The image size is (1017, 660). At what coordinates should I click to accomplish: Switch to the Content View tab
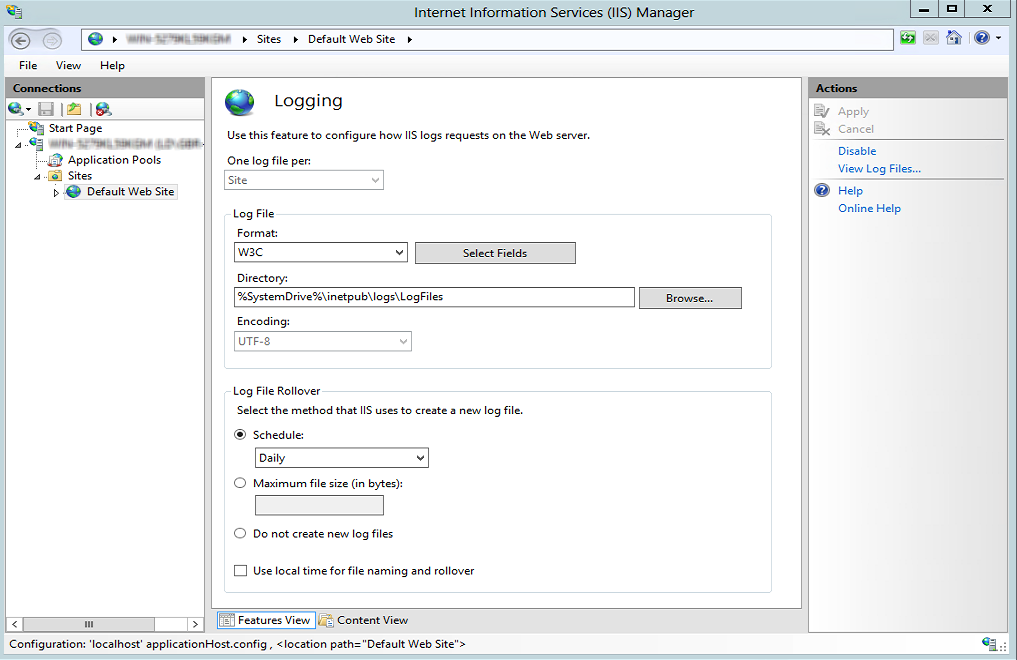(364, 620)
